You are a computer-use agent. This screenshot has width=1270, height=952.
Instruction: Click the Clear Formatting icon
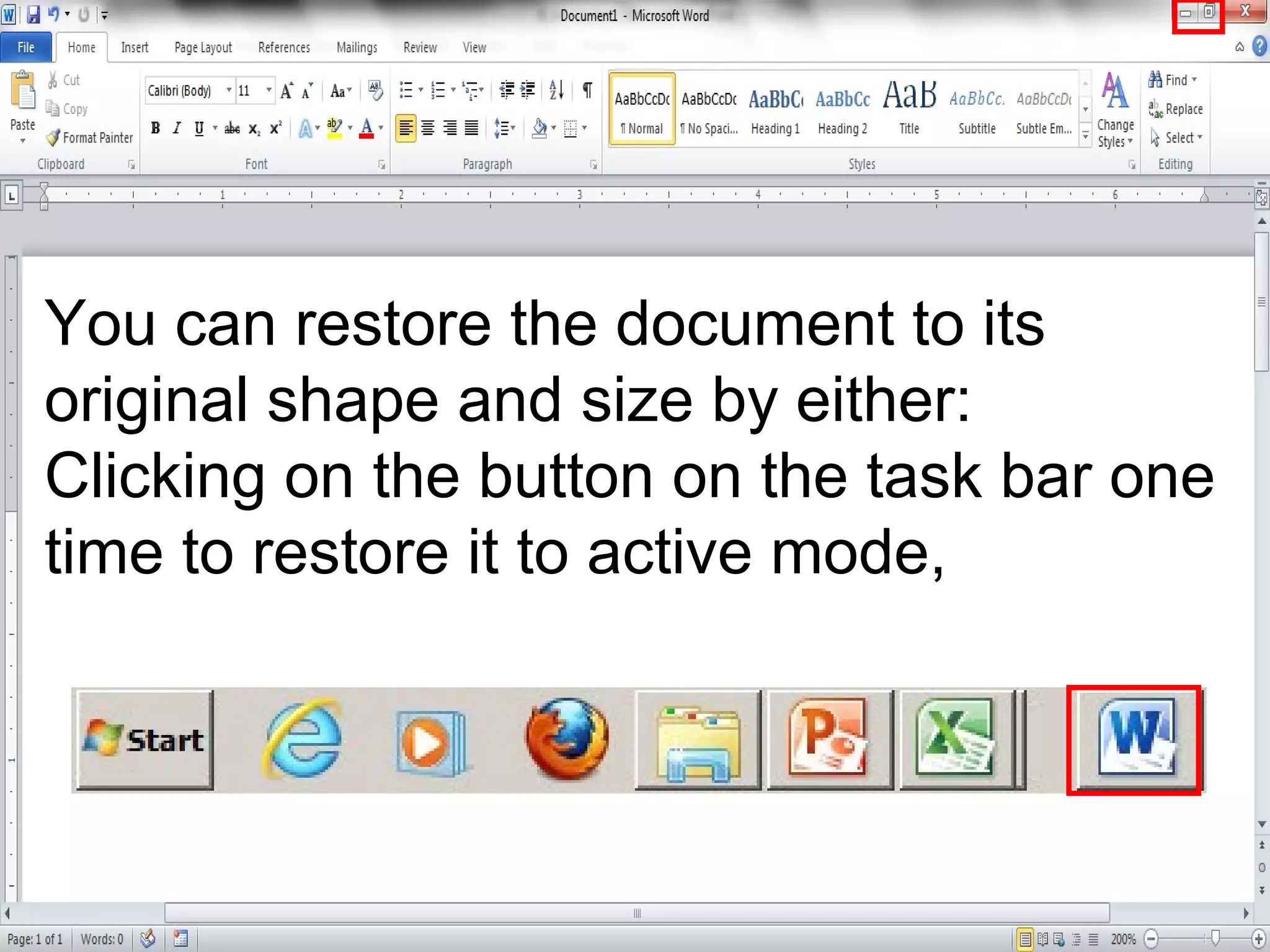[375, 90]
